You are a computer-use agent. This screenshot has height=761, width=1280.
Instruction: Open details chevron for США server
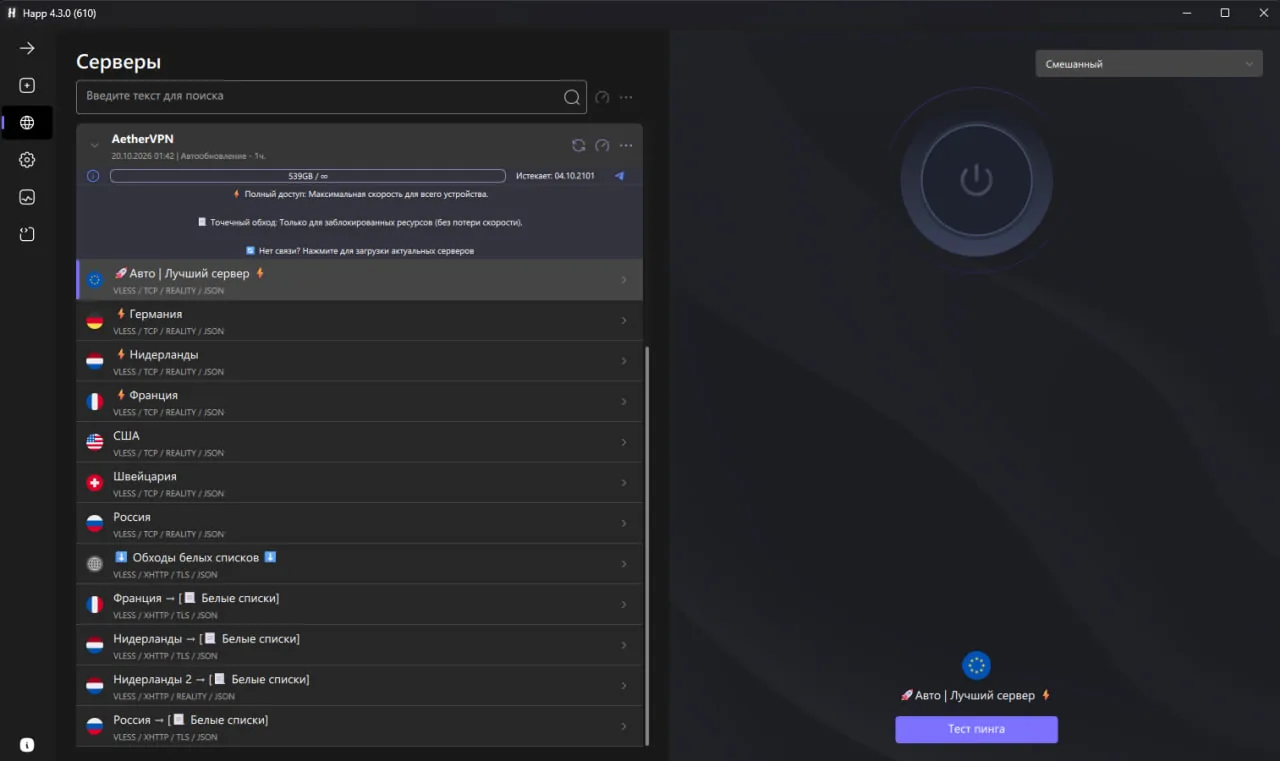tap(624, 442)
